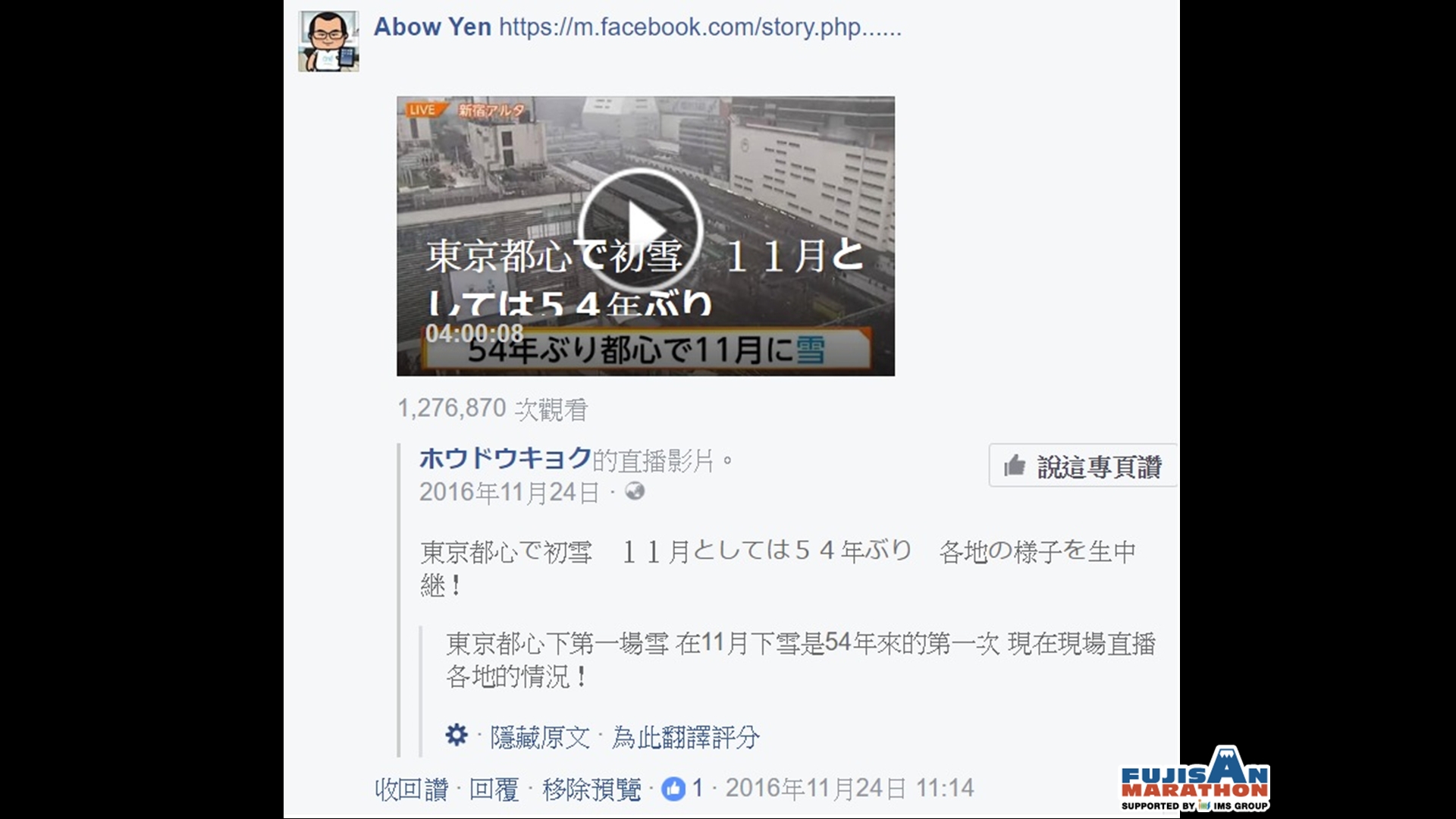Click the Fujisan Marathon logo

1195,779
